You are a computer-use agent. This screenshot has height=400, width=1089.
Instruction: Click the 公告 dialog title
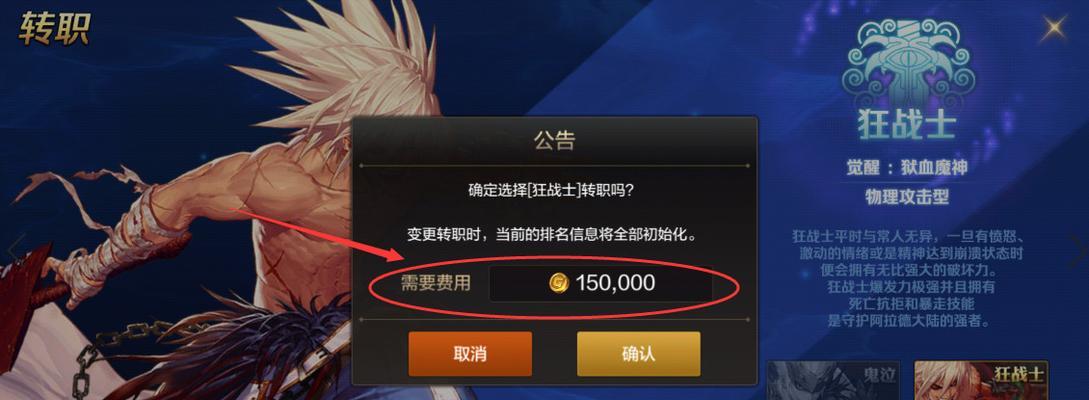click(554, 141)
